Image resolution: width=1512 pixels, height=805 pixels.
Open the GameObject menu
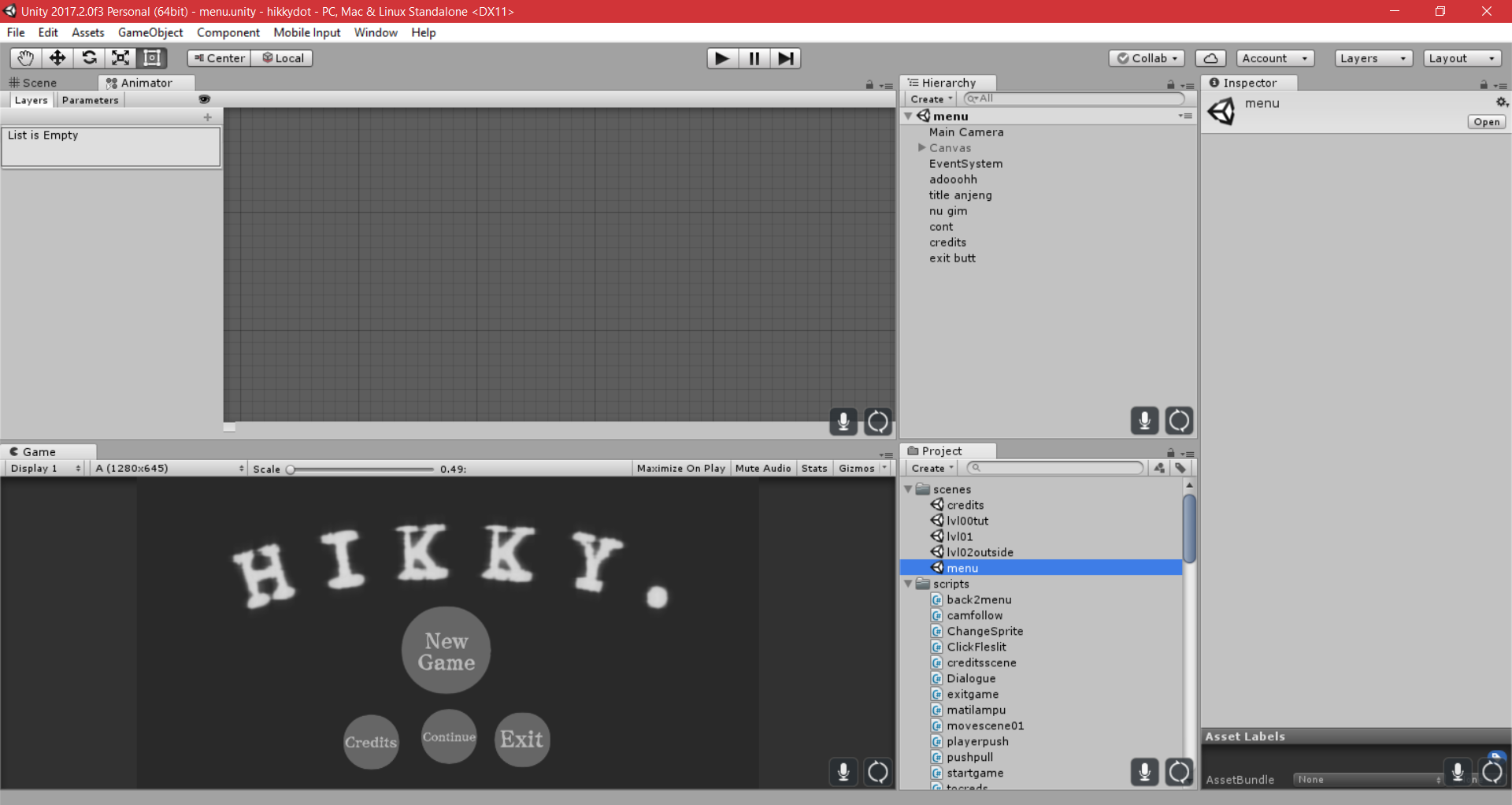tap(150, 32)
